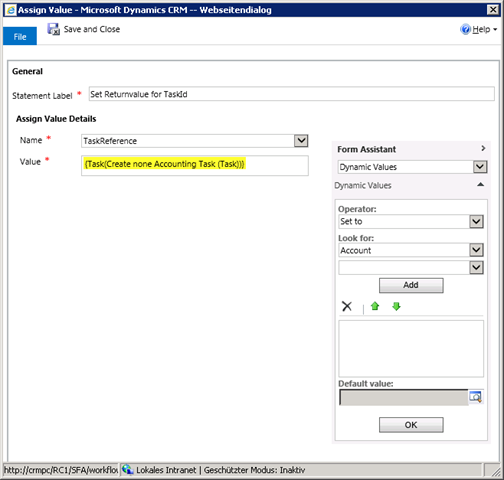Click the Statement Label text field
The image size is (504, 480).
tap(292, 94)
